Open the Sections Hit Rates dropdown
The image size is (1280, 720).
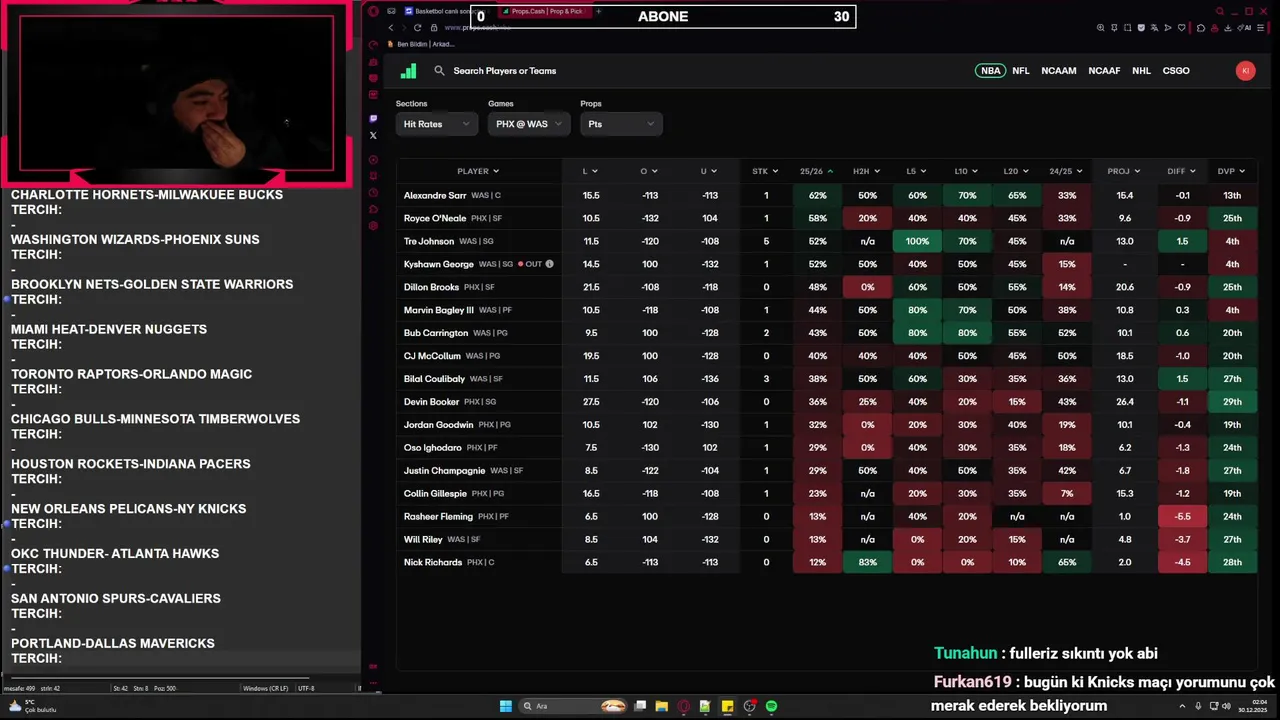point(437,124)
